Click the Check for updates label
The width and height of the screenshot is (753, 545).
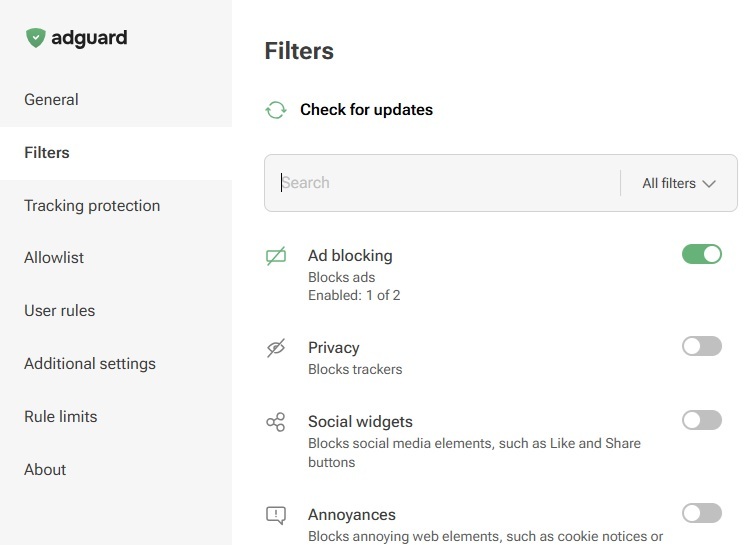point(366,110)
